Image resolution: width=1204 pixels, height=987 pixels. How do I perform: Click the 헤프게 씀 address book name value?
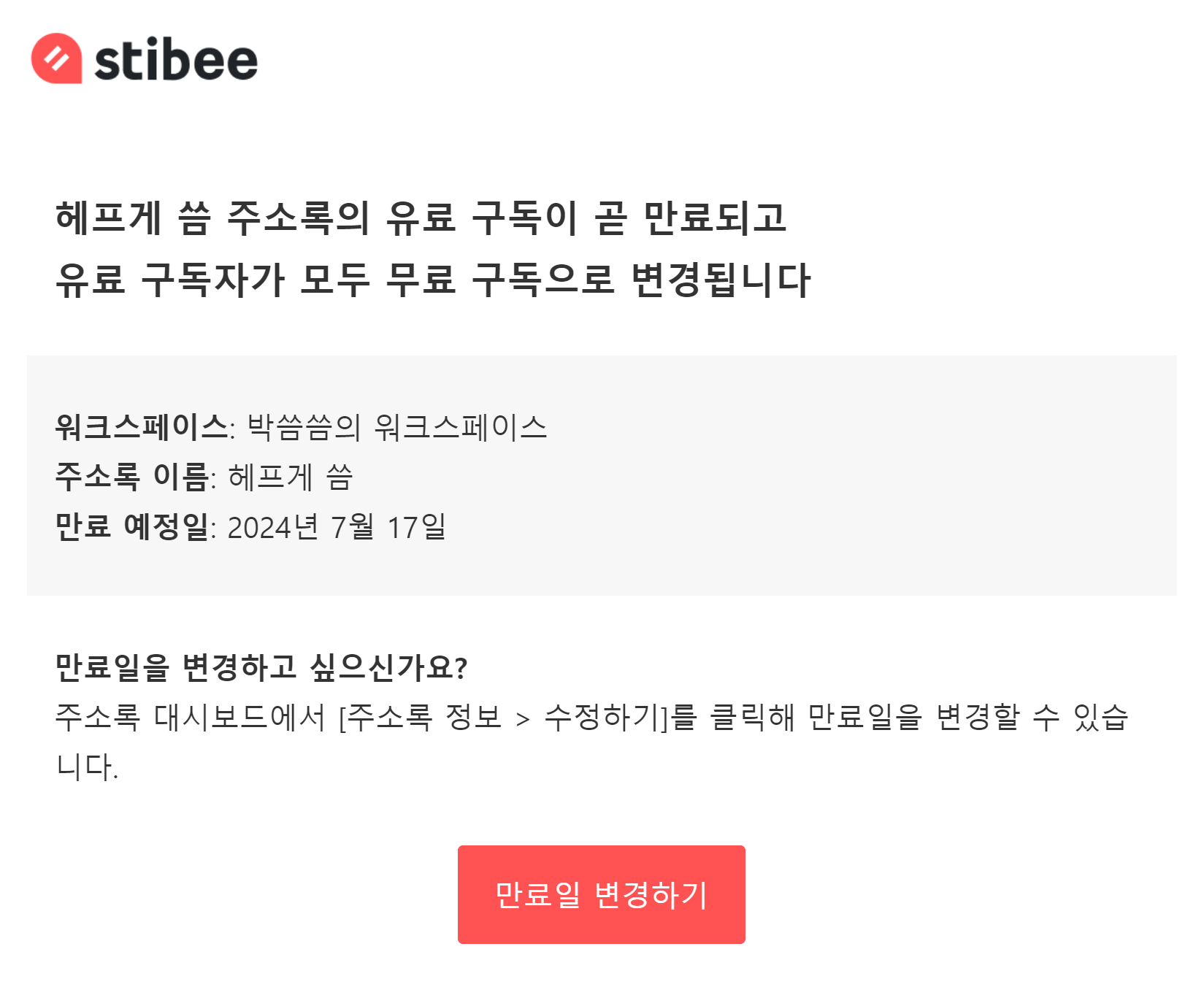291,477
